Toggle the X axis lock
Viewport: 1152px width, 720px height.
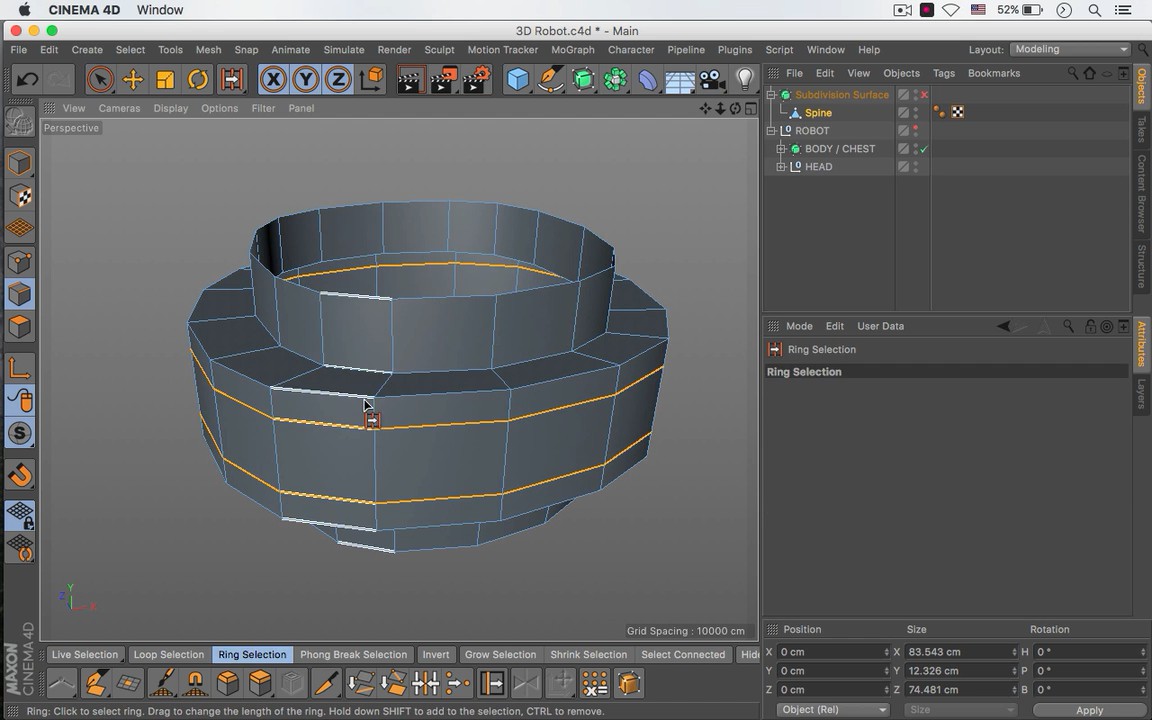[x=273, y=80]
